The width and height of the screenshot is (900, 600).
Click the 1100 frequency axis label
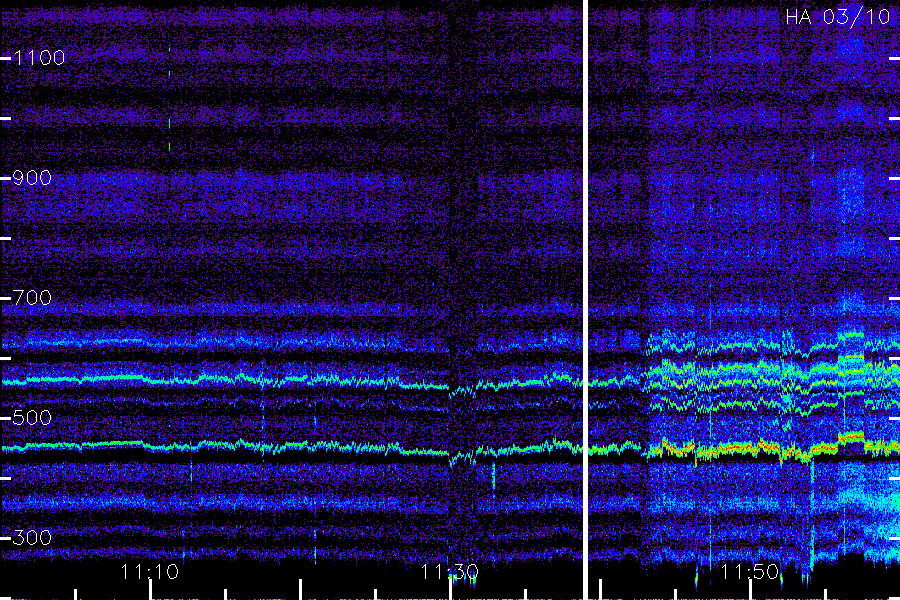[39, 58]
